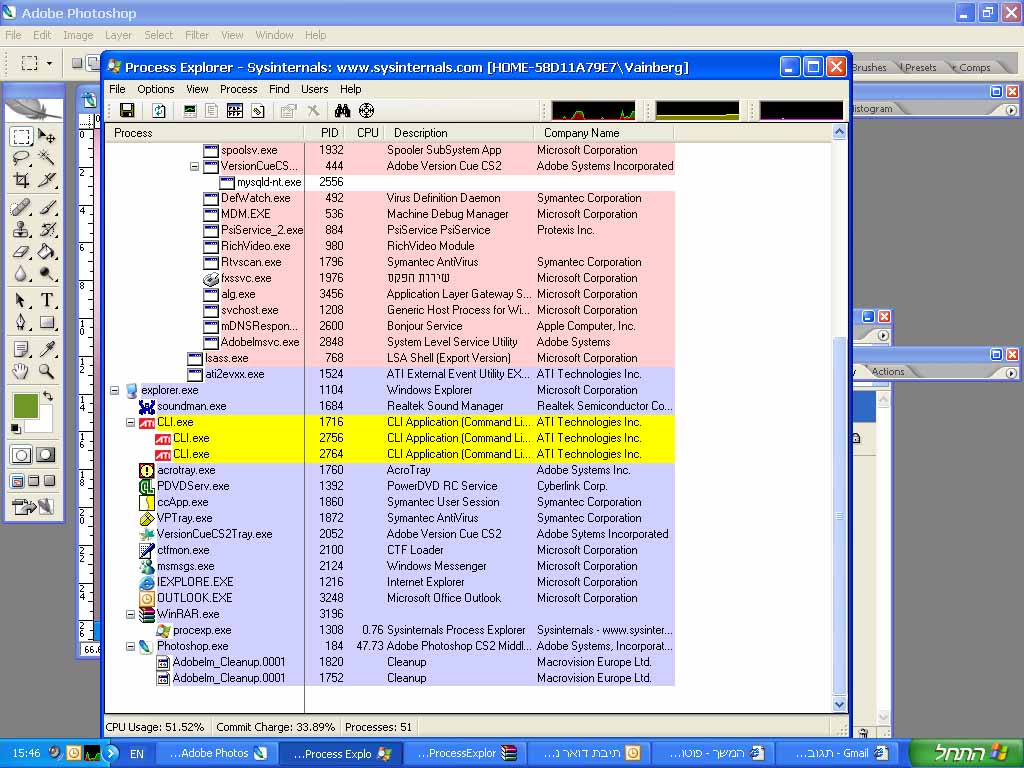
Task: Open the Actions palette options menu arrow
Action: pyautogui.click(x=1011, y=373)
